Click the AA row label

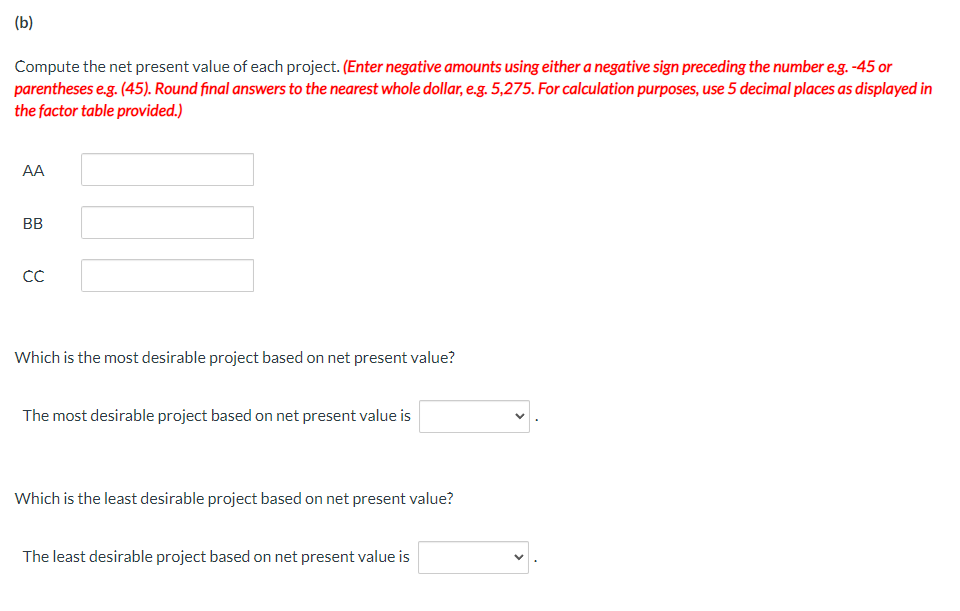(x=33, y=170)
